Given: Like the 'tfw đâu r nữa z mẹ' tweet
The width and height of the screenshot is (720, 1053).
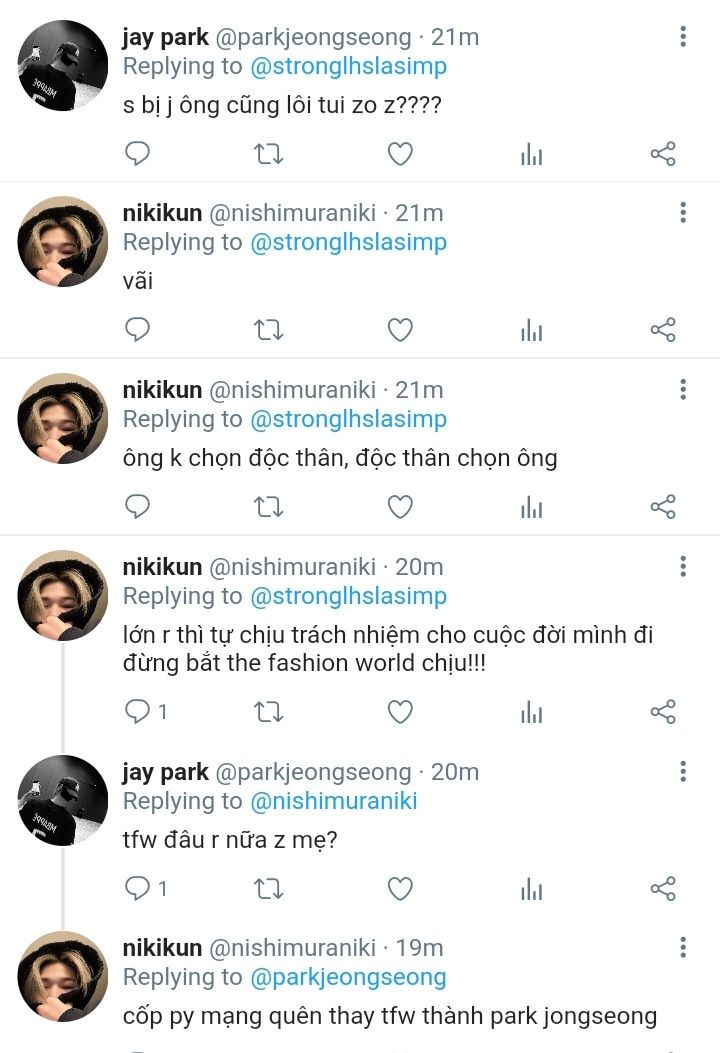Looking at the screenshot, I should pos(400,888).
